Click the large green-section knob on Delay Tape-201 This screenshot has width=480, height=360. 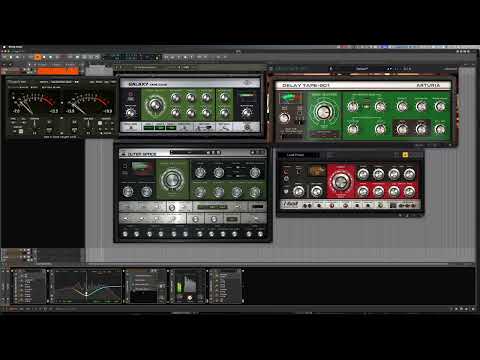click(x=323, y=112)
